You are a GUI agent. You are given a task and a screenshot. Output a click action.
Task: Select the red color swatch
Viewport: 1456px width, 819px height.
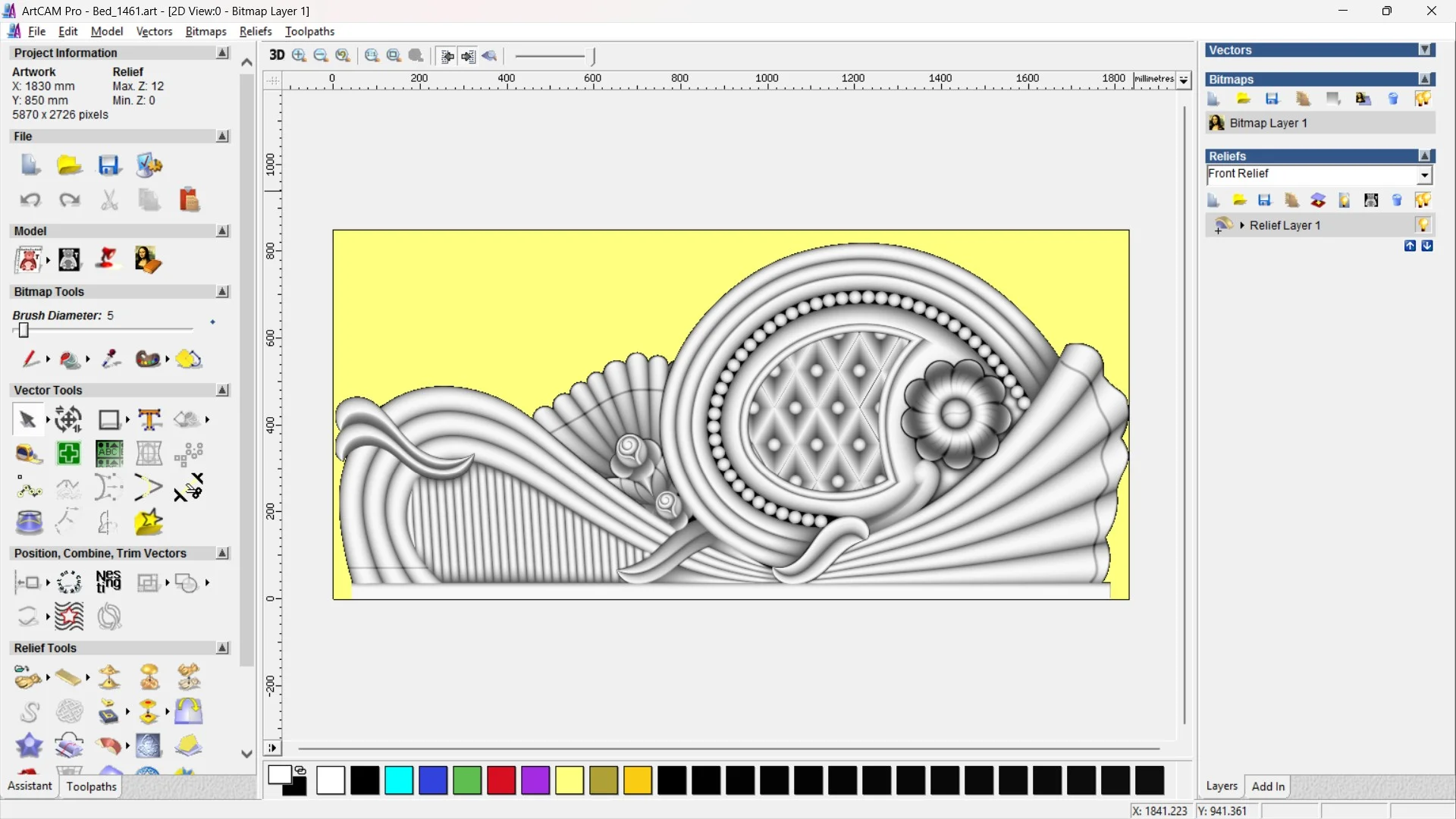[x=500, y=780]
